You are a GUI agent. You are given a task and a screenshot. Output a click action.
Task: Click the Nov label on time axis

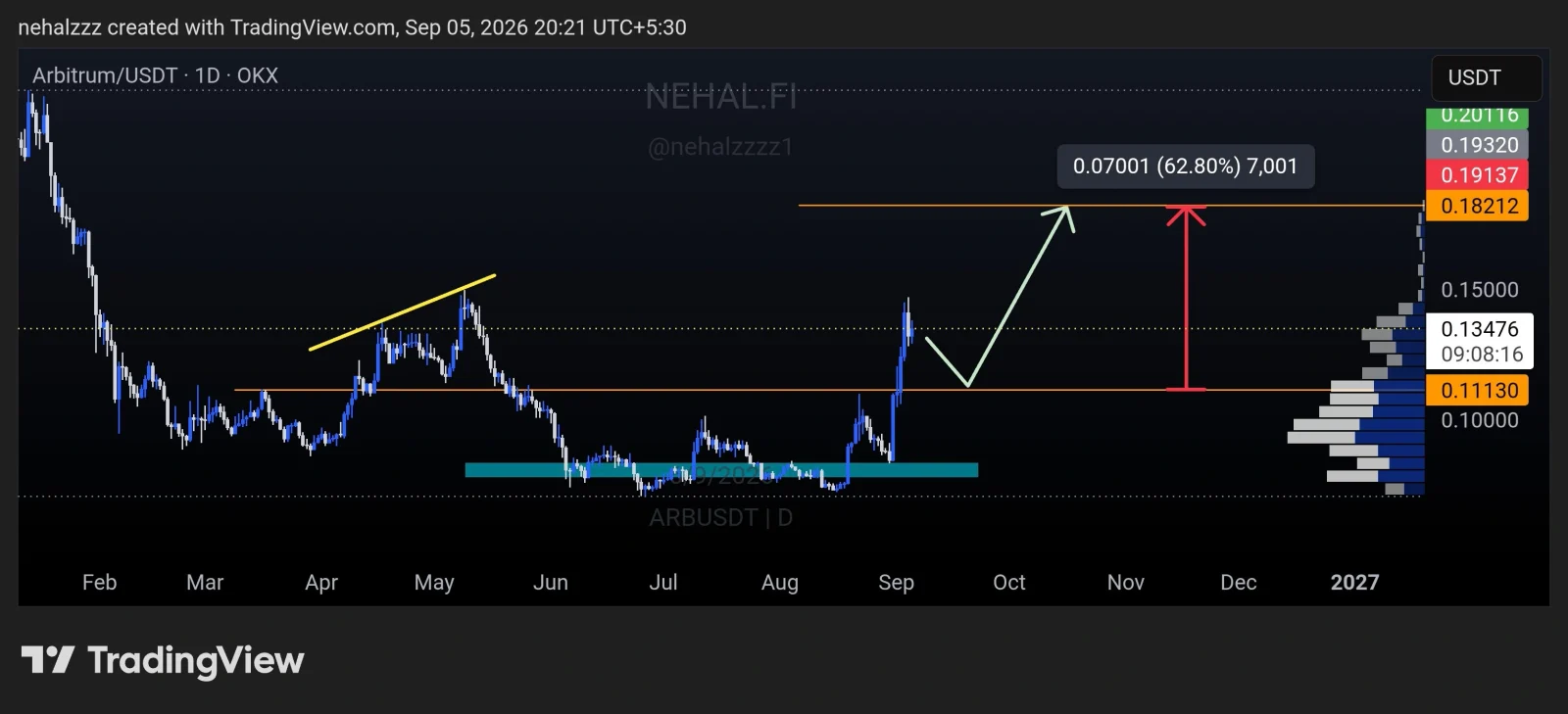pos(1126,583)
